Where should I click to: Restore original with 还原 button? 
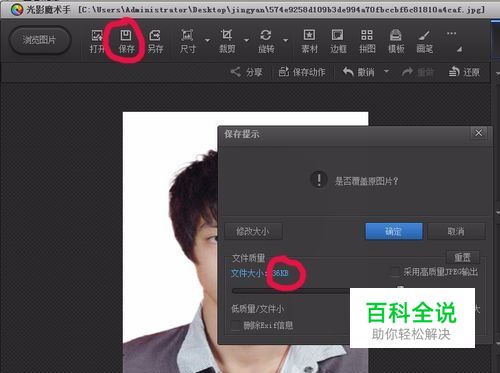[464, 72]
